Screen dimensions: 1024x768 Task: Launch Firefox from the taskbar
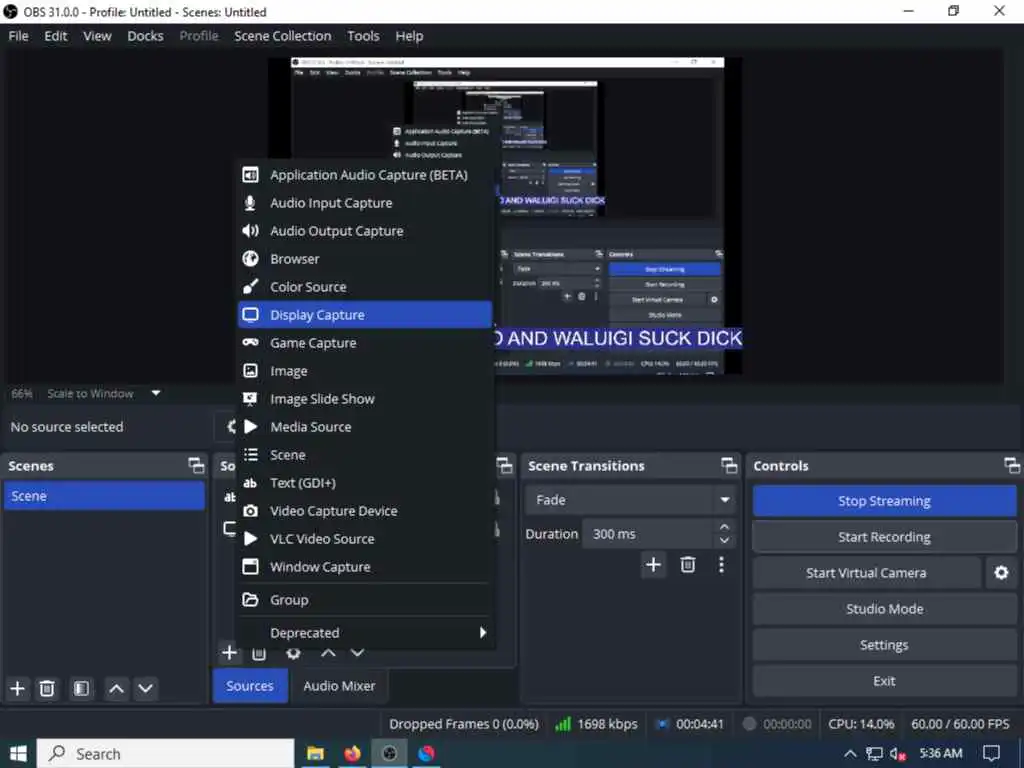click(x=353, y=754)
